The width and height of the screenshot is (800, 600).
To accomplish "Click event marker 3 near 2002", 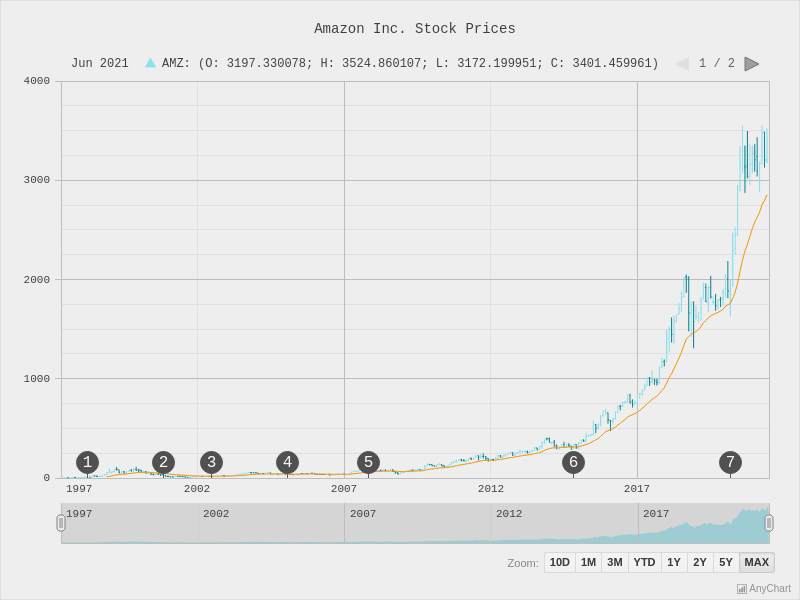I will click(211, 462).
